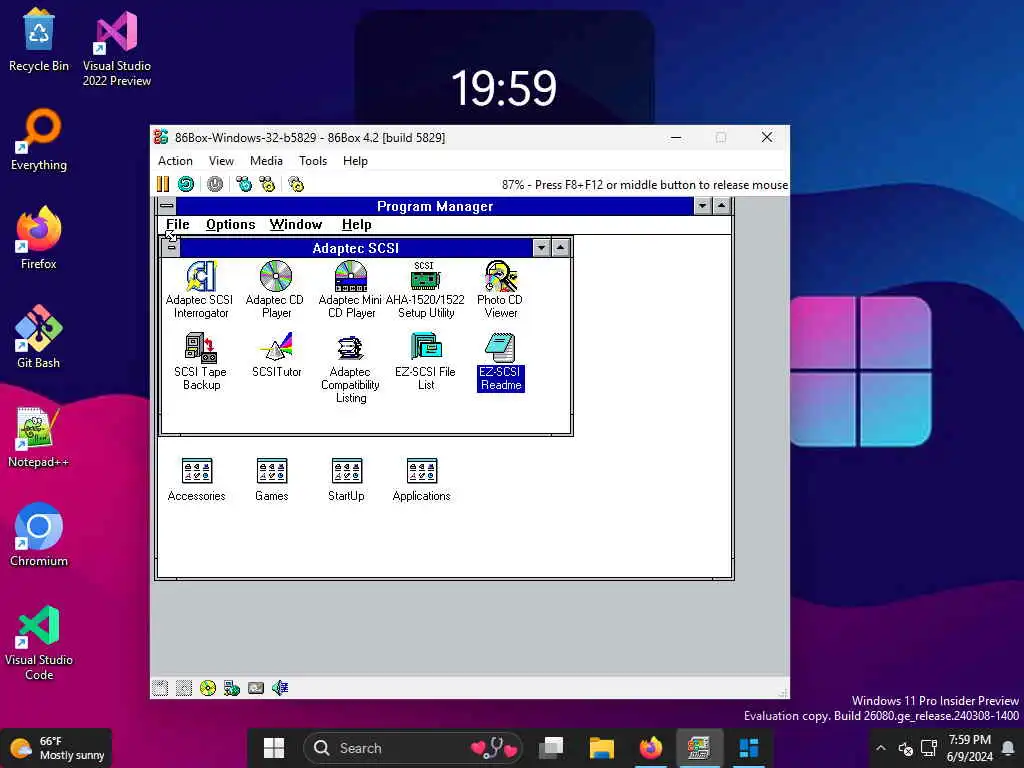Click first floppy drive status bar icon
Viewport: 1024px width, 768px height.
pos(160,688)
